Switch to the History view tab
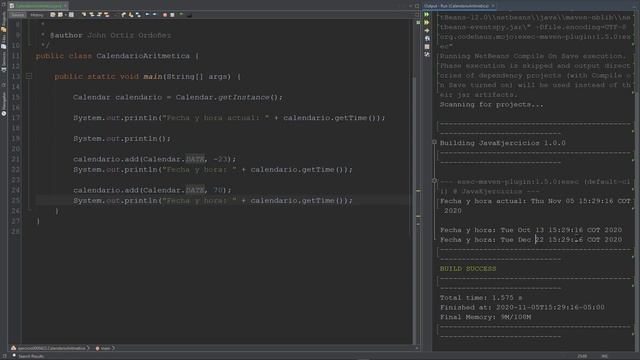The image size is (640, 360). click(x=37, y=15)
